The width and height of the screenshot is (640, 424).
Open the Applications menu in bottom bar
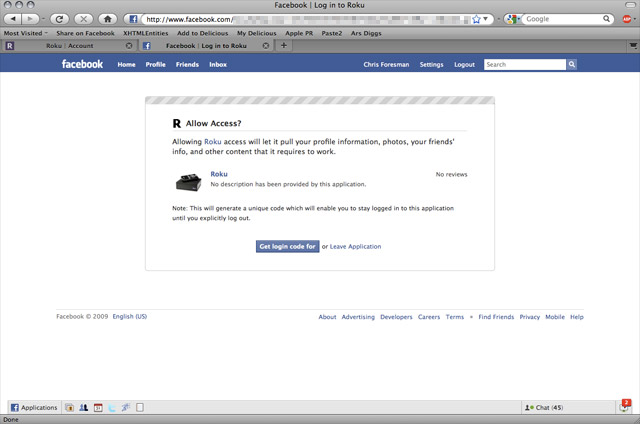click(34, 407)
